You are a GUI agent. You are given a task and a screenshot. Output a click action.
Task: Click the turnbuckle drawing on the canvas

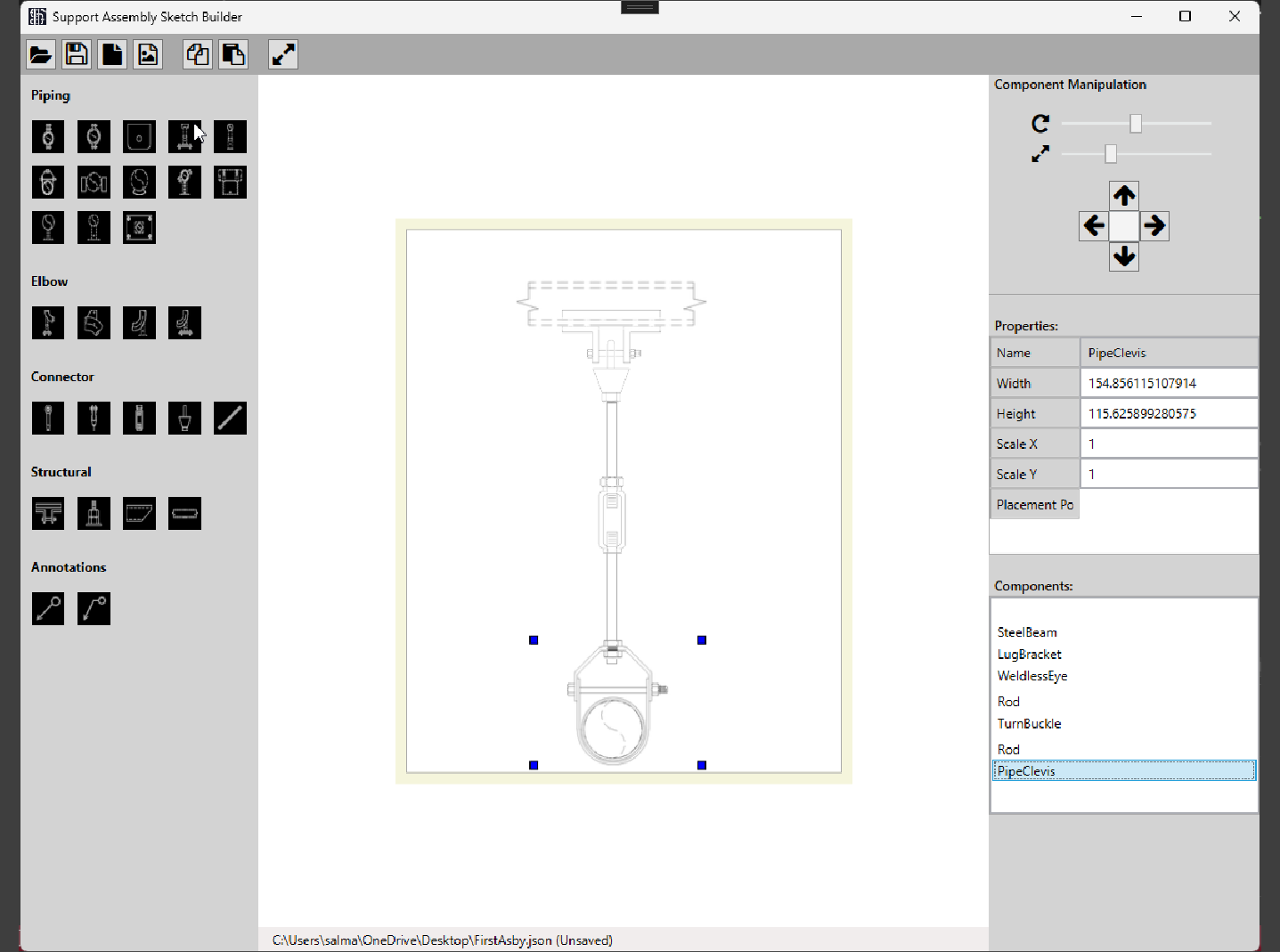[x=612, y=517]
